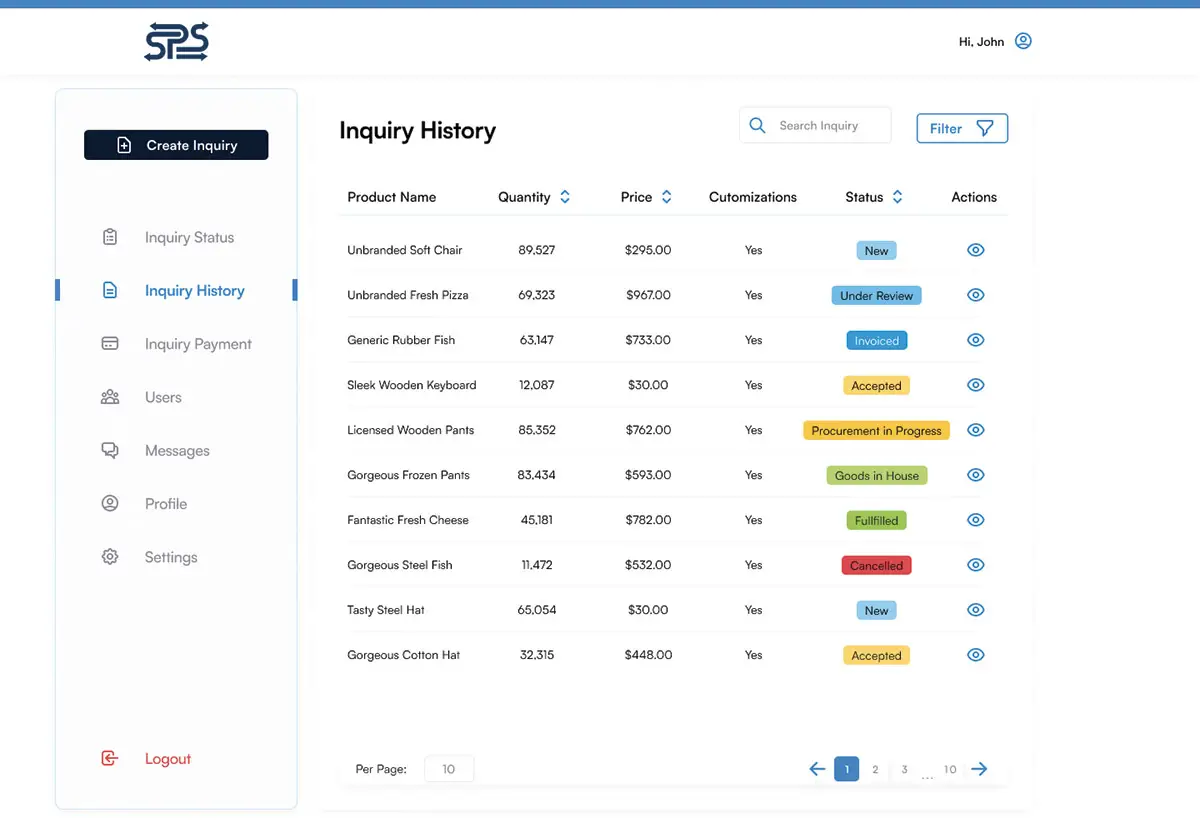Image resolution: width=1200 pixels, height=840 pixels.
Task: View Licensed Wooden Pants inquiry details
Action: [975, 429]
